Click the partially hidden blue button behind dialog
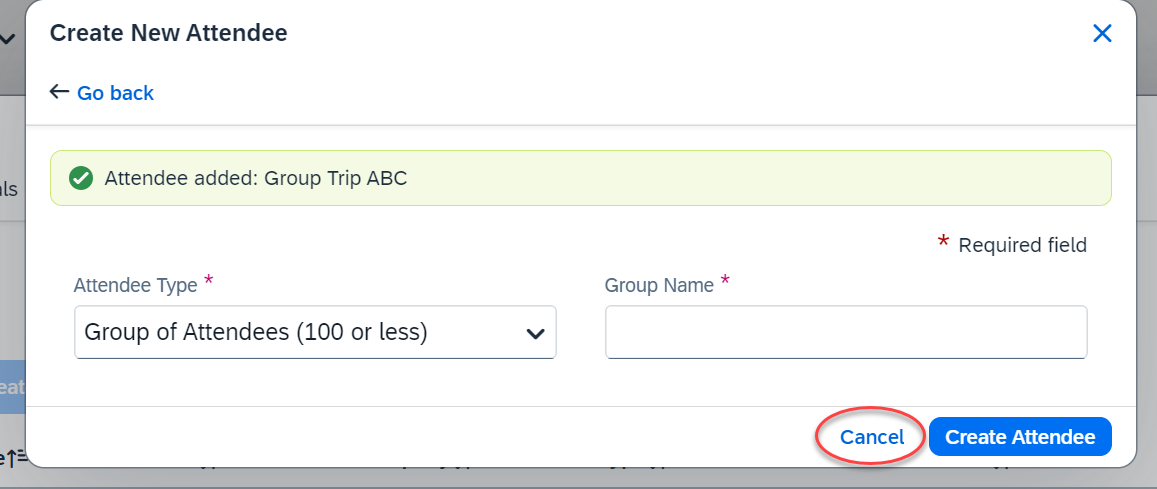Viewport: 1157px width, 489px height. [13, 387]
